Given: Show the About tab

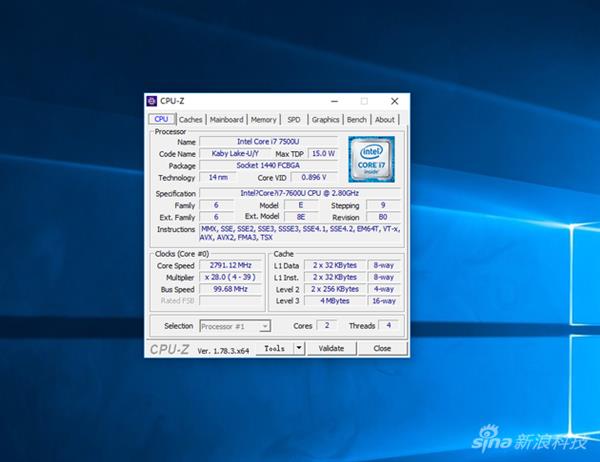Looking at the screenshot, I should pos(385,120).
